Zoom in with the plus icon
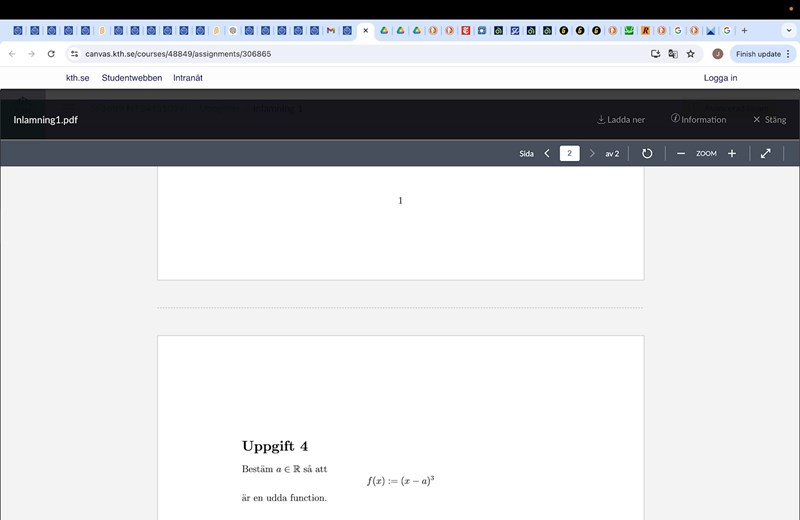Viewport: 800px width, 520px height. pos(732,153)
